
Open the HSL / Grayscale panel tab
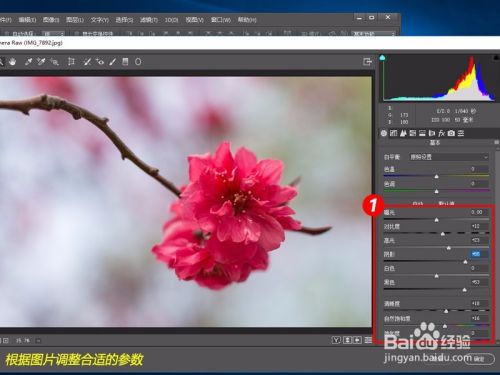[413, 133]
